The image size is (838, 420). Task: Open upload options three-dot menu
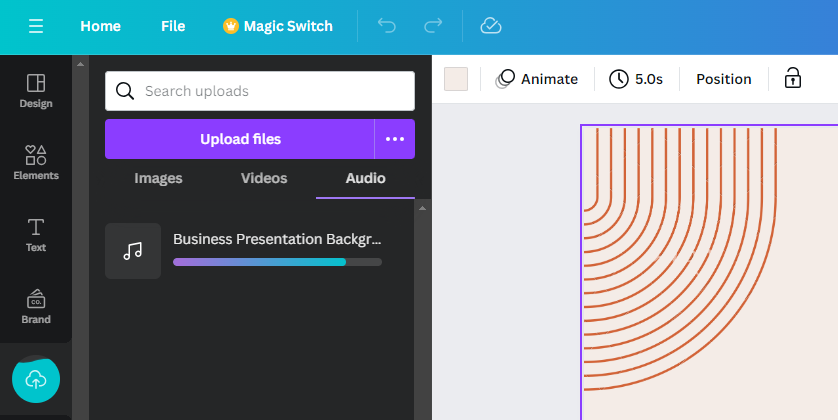pos(395,139)
